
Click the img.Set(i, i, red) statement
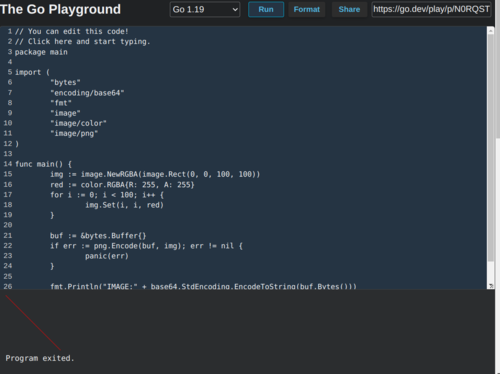click(124, 205)
